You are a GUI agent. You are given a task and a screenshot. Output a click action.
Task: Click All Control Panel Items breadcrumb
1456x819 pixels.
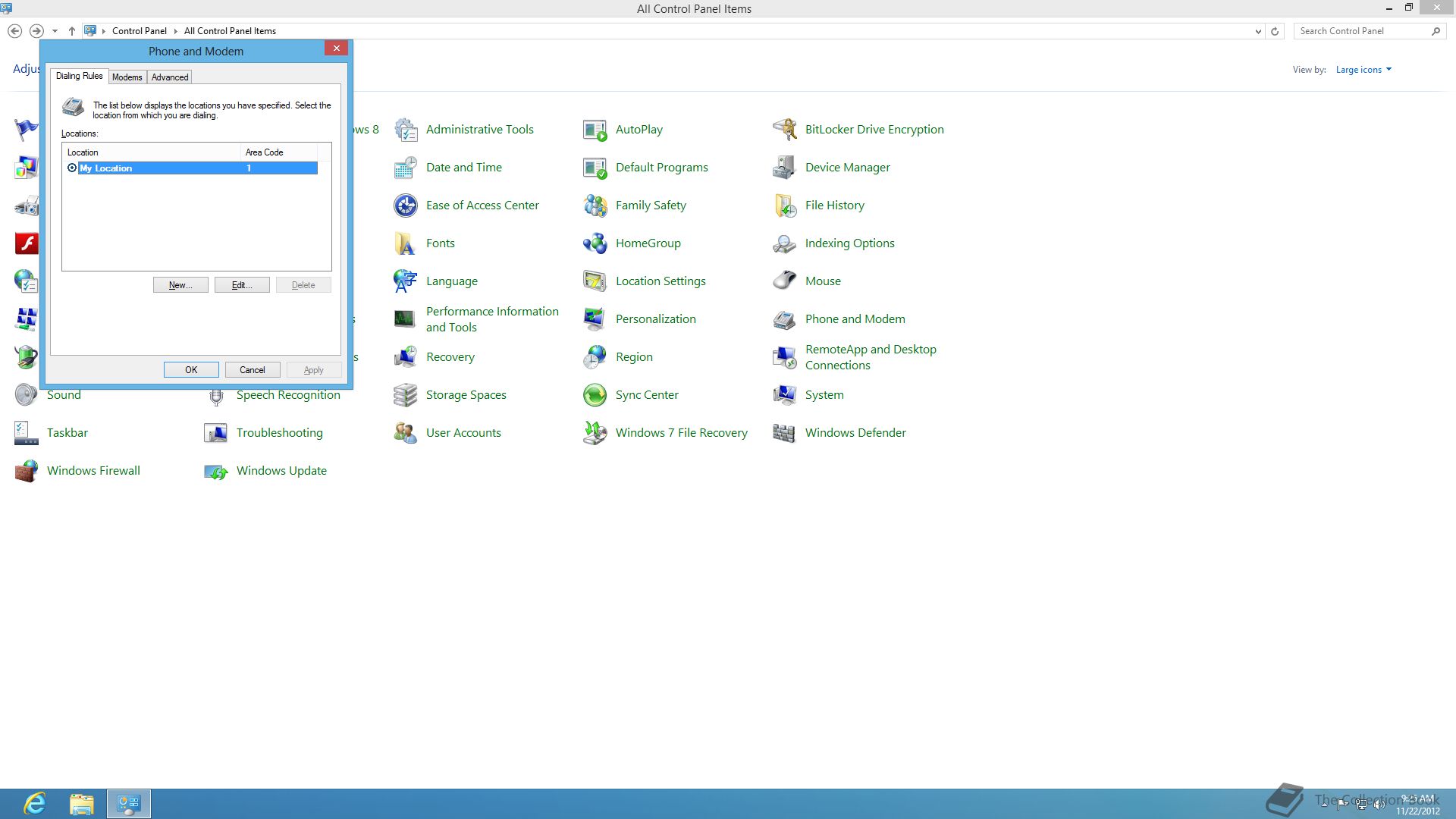230,31
